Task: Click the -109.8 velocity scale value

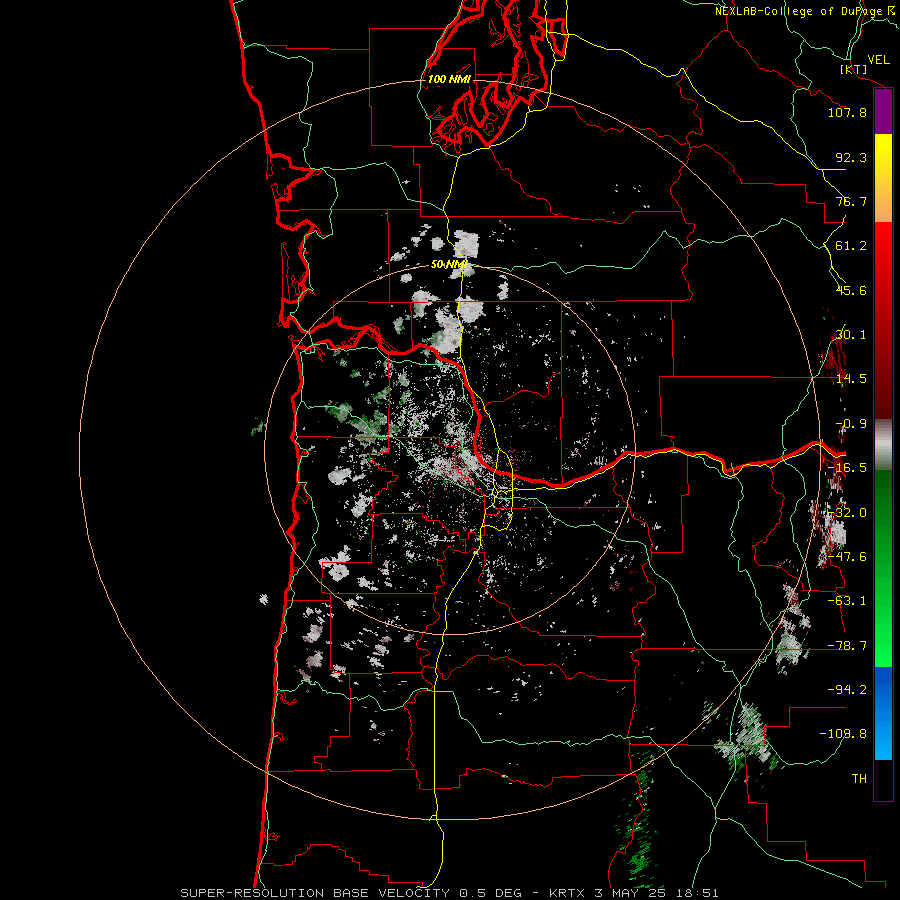Action: coord(843,734)
